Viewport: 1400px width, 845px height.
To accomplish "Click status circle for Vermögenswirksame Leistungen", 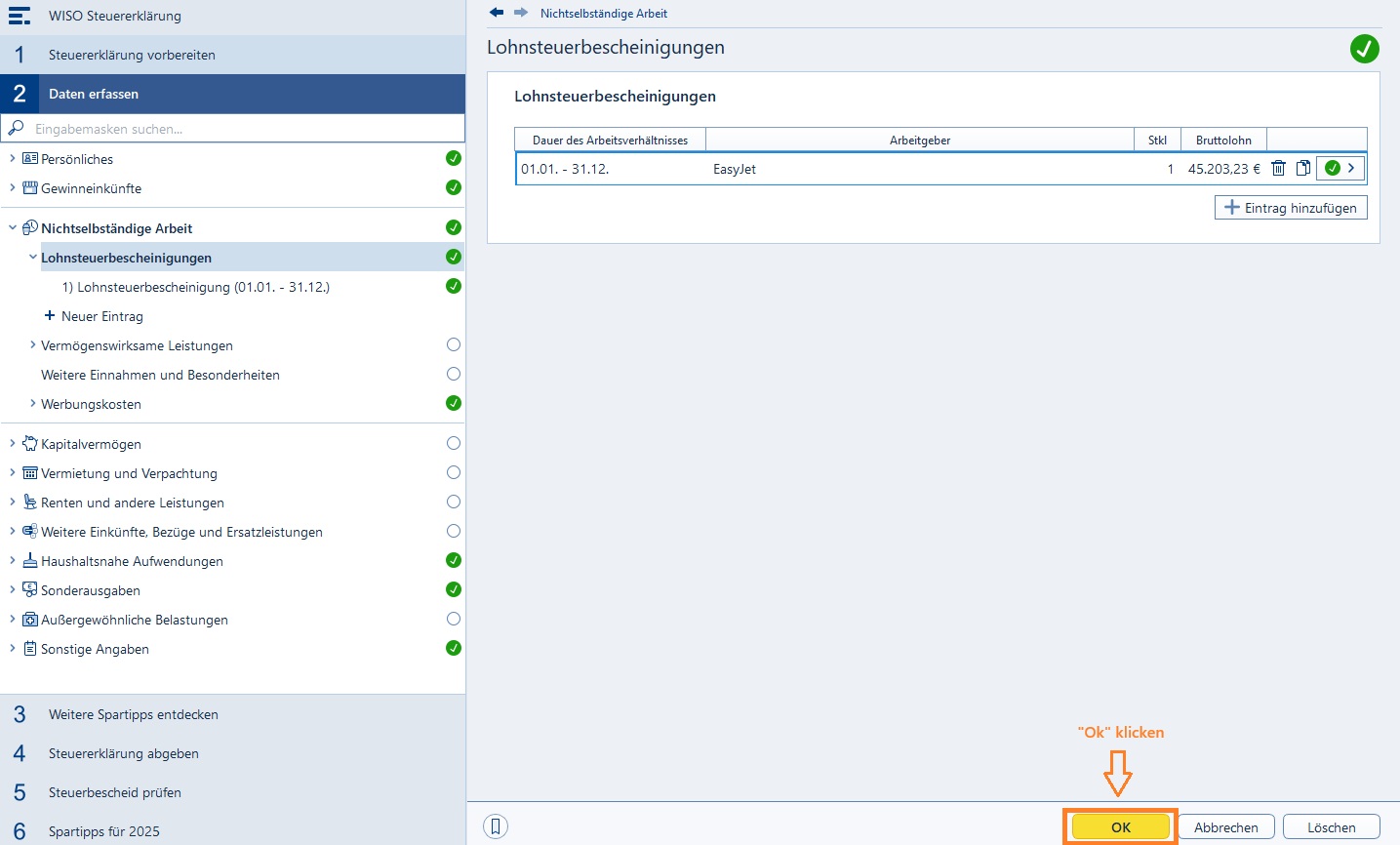I will (x=454, y=344).
